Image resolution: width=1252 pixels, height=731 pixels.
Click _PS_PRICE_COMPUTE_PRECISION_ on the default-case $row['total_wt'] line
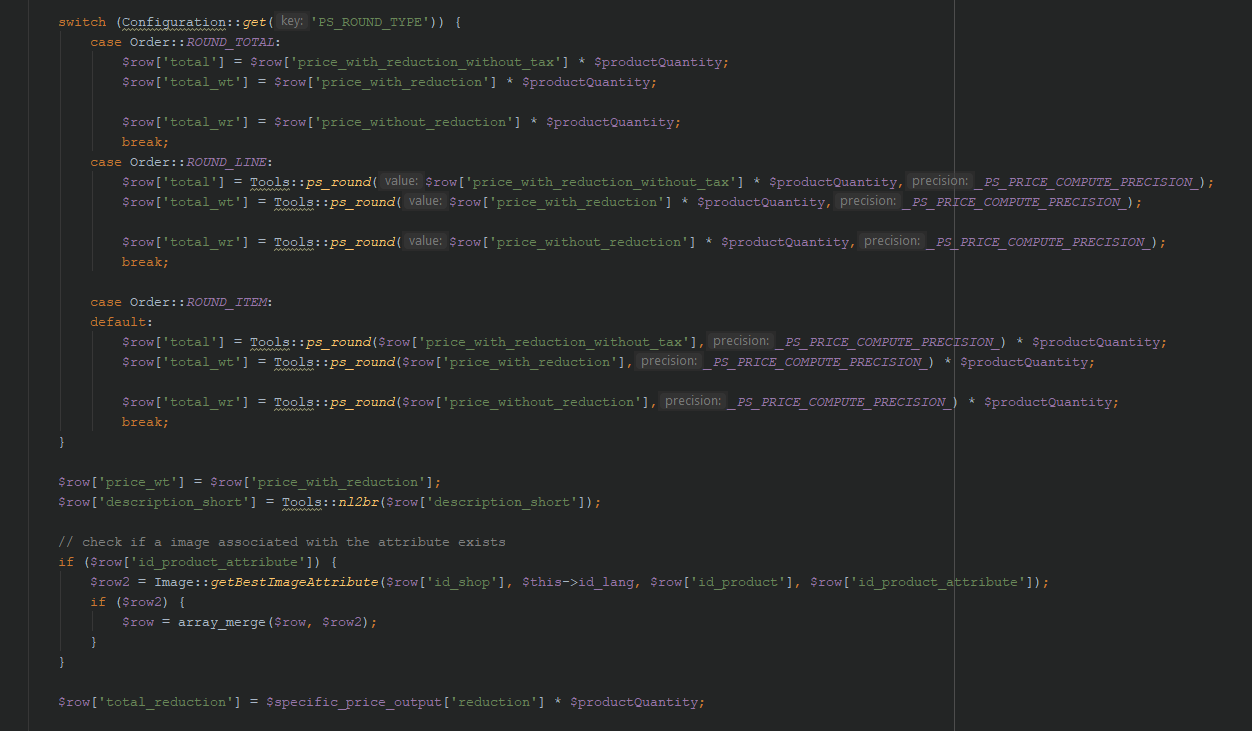[818, 362]
